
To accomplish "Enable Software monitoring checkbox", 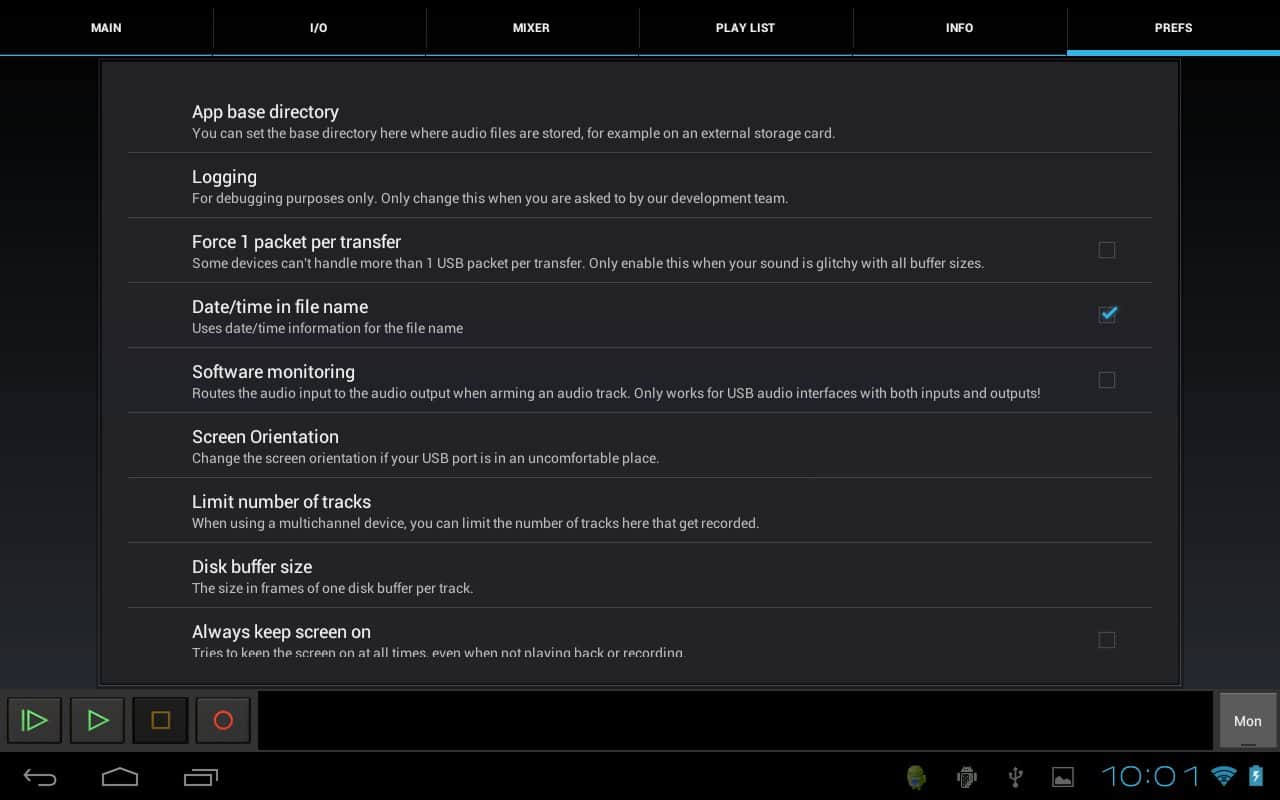I will point(1106,380).
